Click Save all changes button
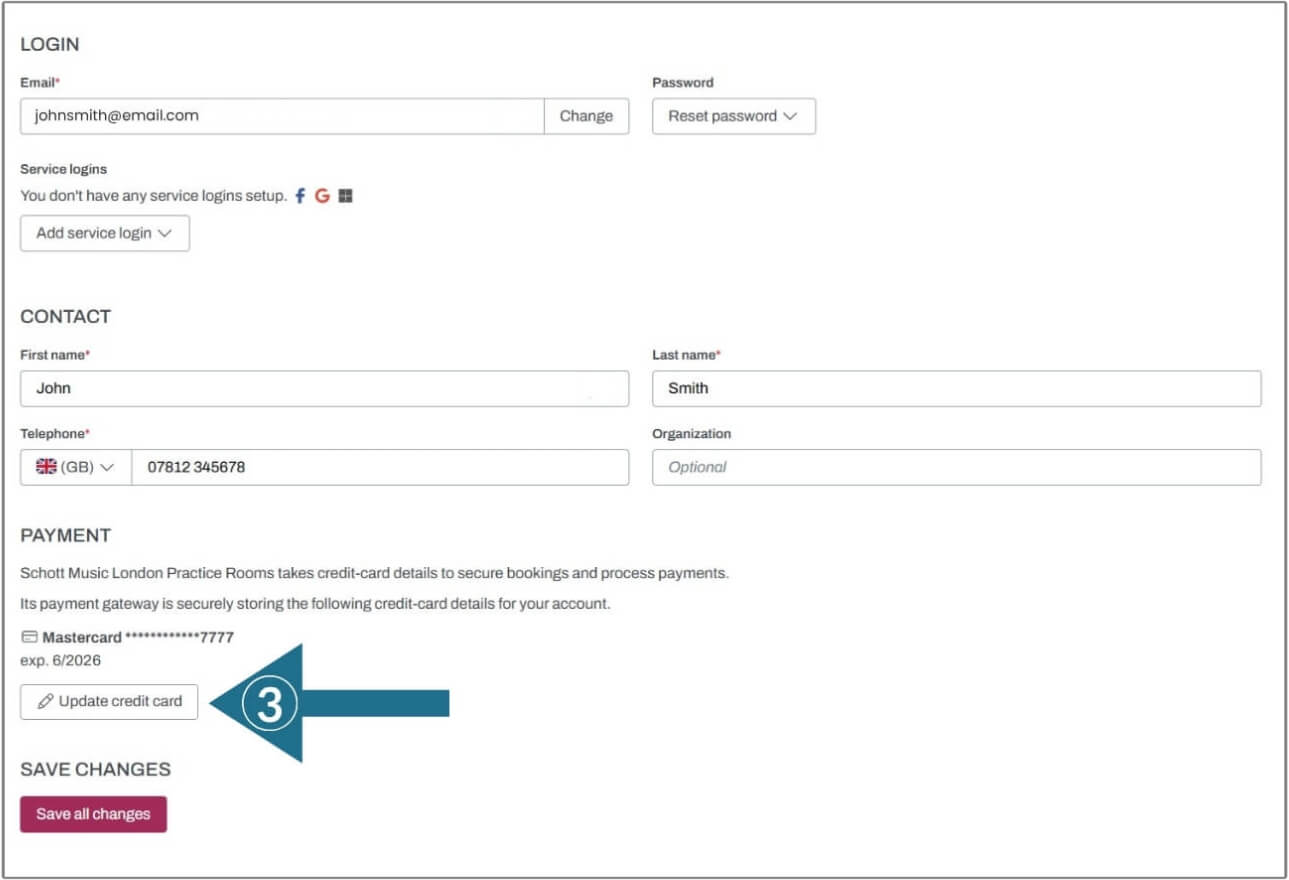Viewport: 1289px width, 880px height. [x=93, y=814]
